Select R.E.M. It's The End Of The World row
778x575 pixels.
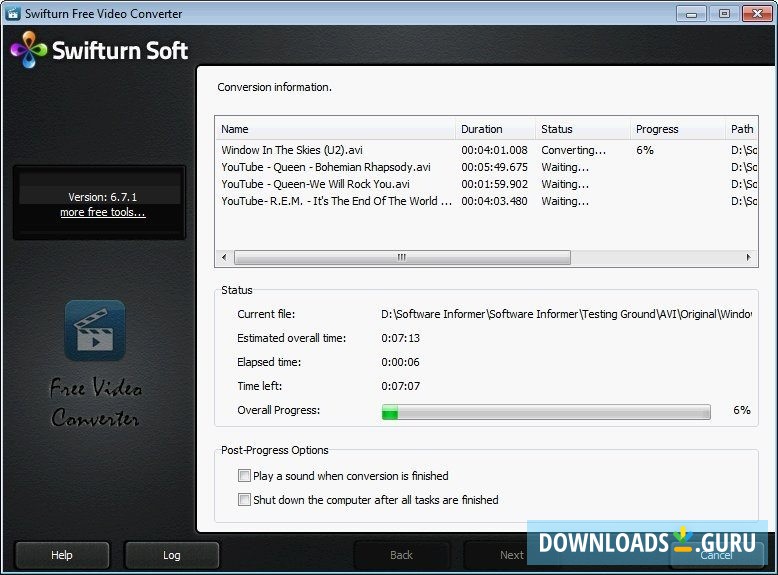point(486,201)
